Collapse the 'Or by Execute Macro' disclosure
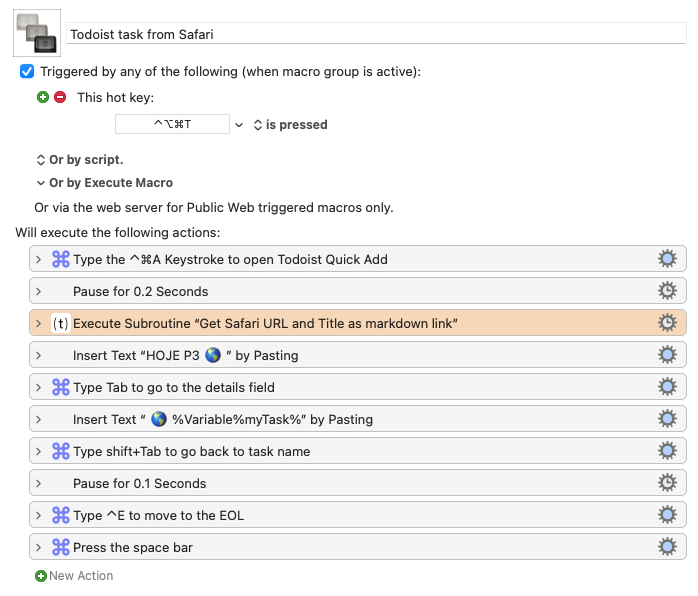Image resolution: width=698 pixels, height=596 pixels. tap(41, 183)
